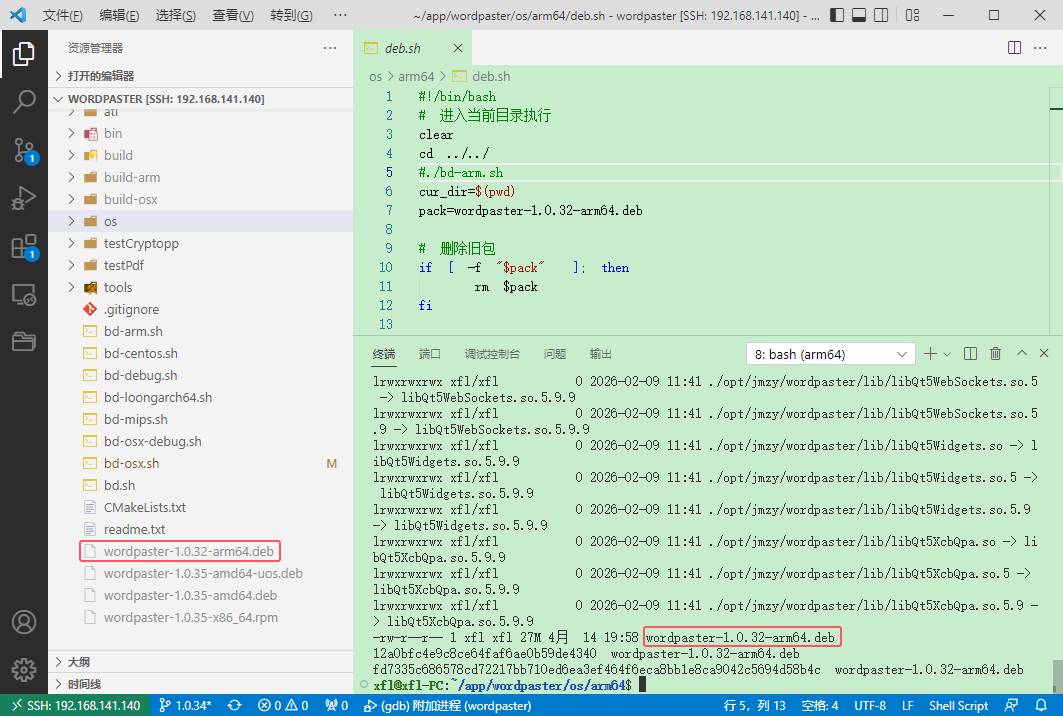Split the terminal pane
Screen dimensions: 1063x716
click(970, 354)
